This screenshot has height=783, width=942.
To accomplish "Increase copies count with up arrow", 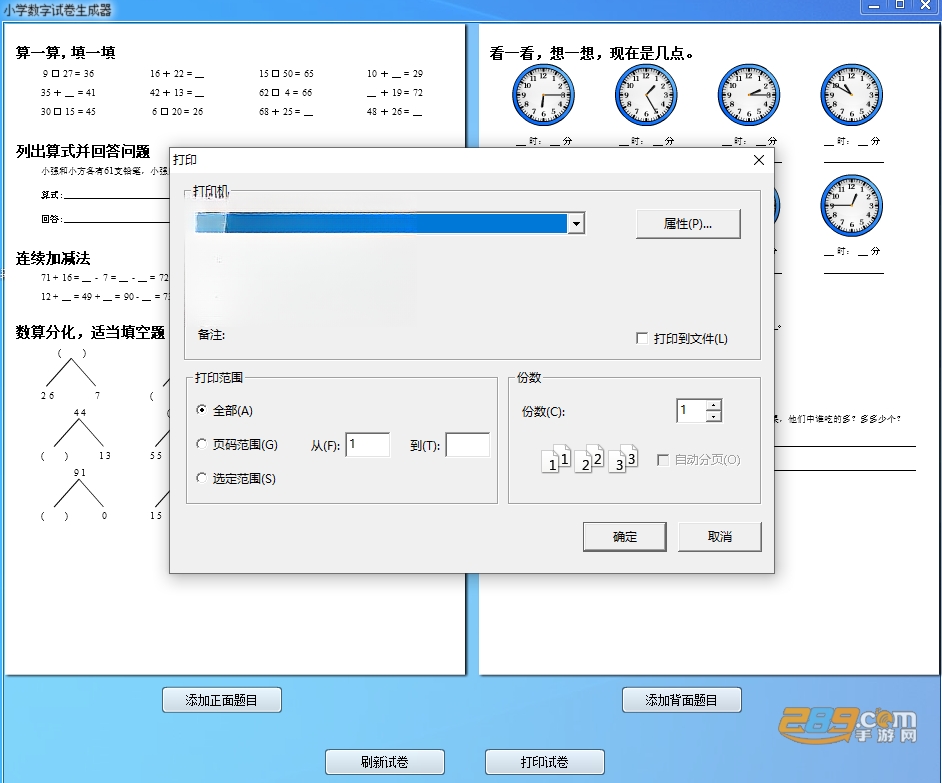I will click(x=714, y=405).
